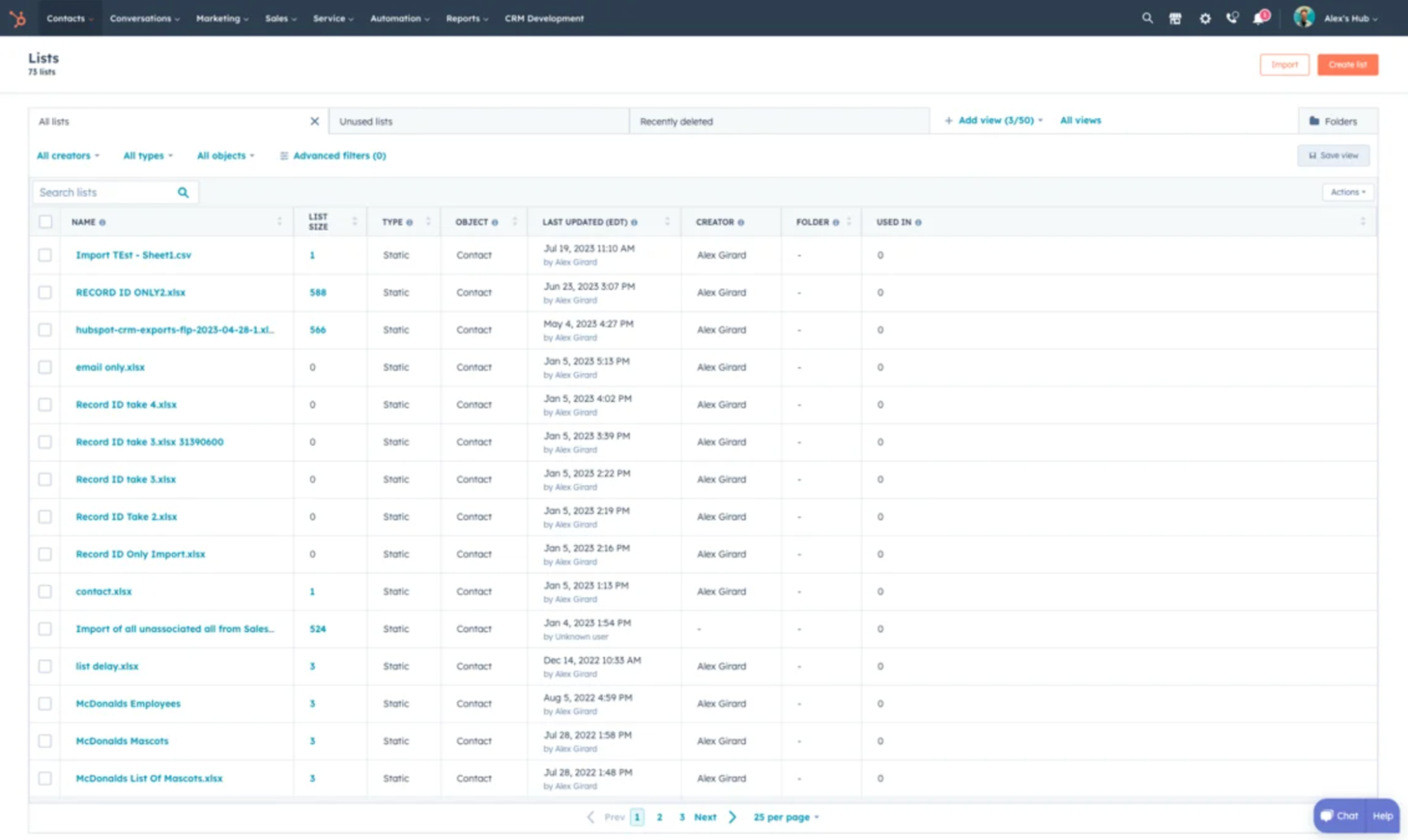Click the info icon next to NAME

(102, 222)
